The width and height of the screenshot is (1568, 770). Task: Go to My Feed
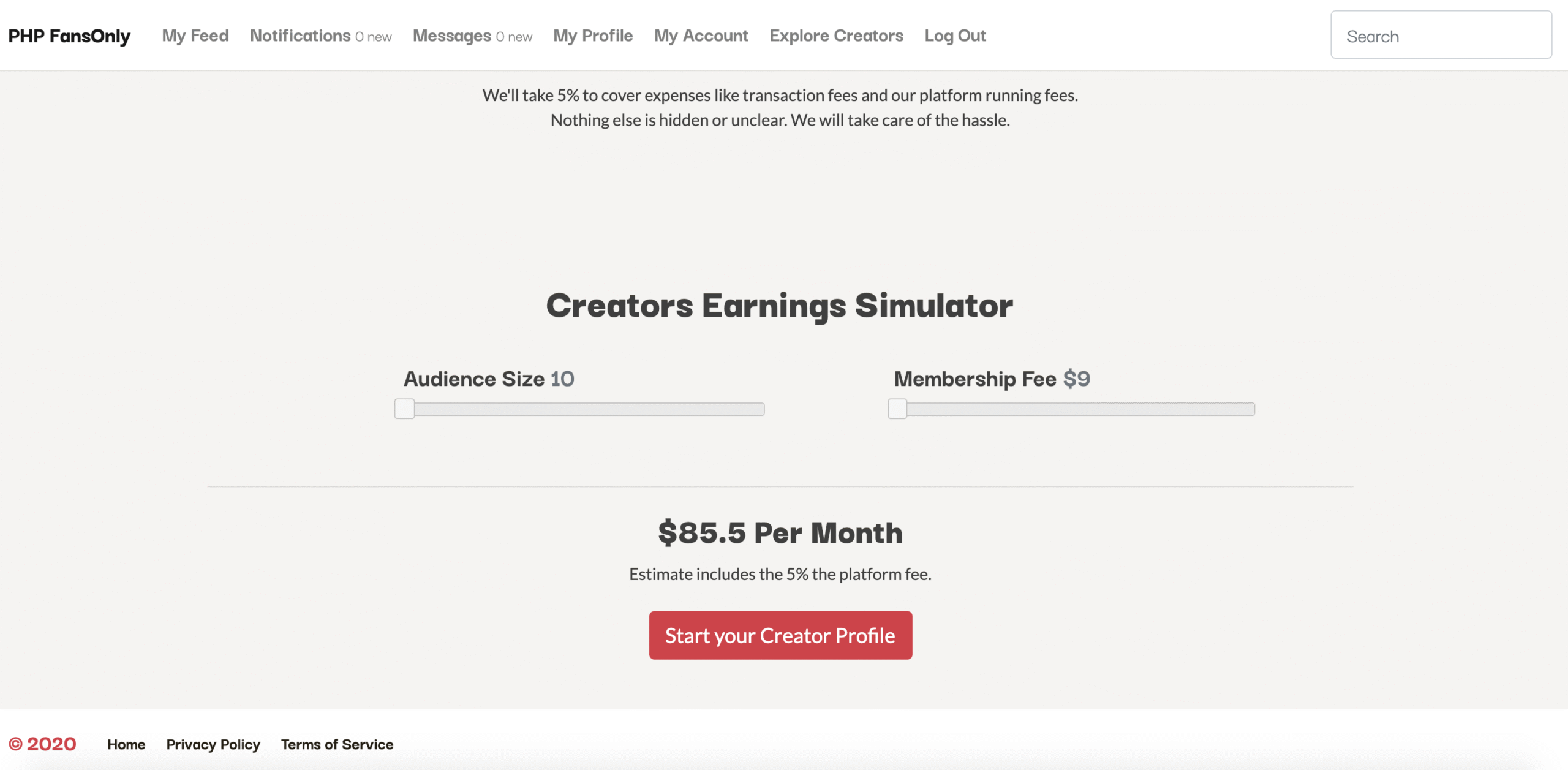pyautogui.click(x=195, y=36)
